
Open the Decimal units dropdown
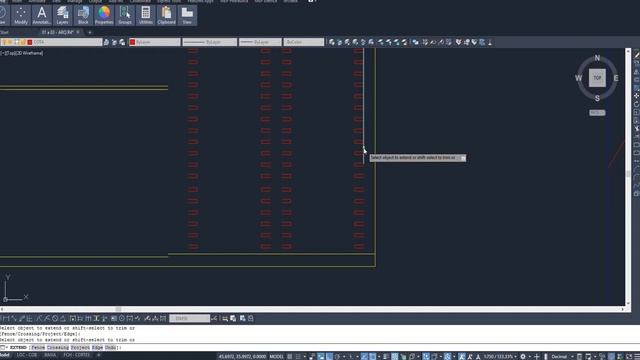pos(562,357)
